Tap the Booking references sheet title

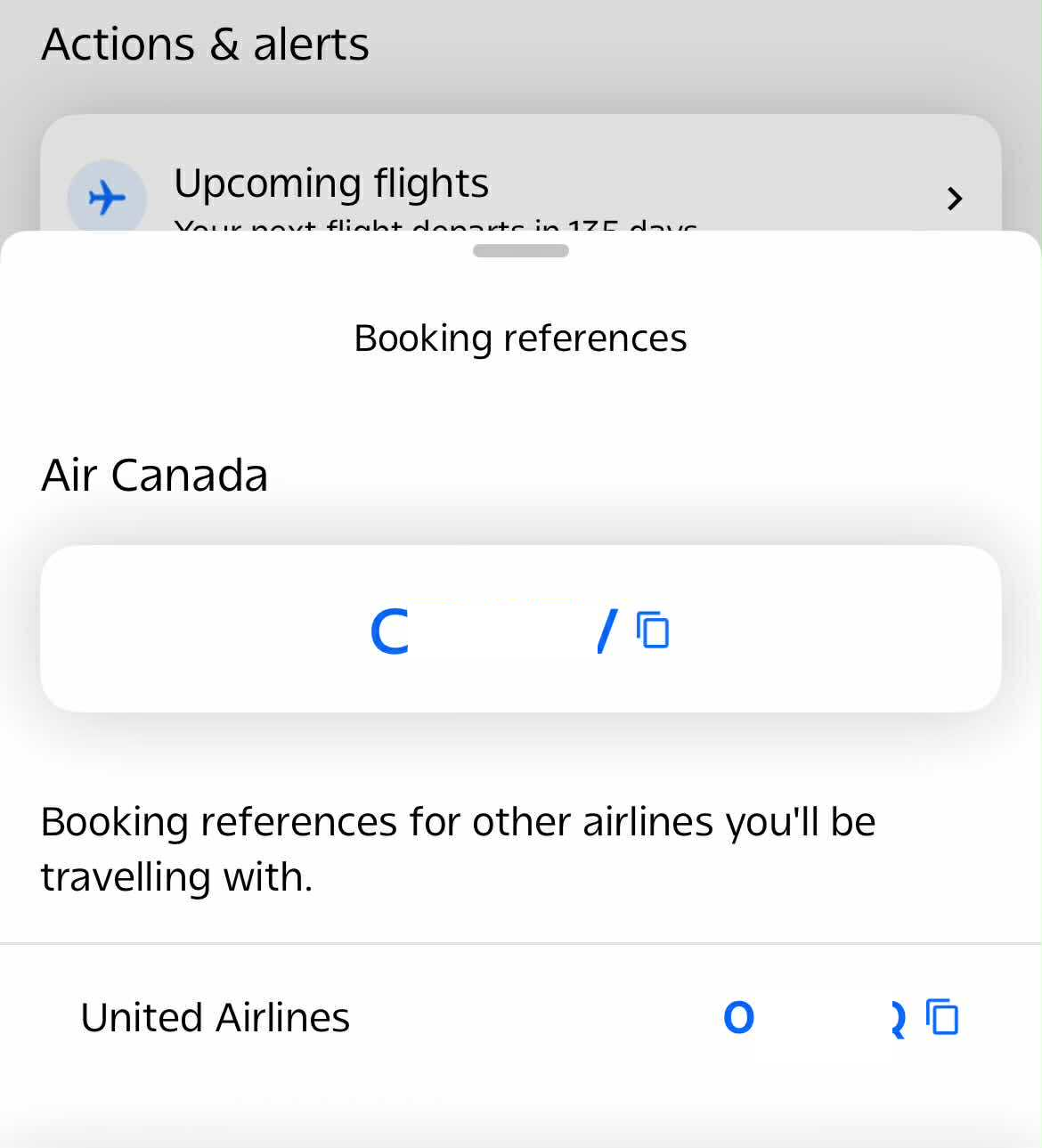point(520,338)
